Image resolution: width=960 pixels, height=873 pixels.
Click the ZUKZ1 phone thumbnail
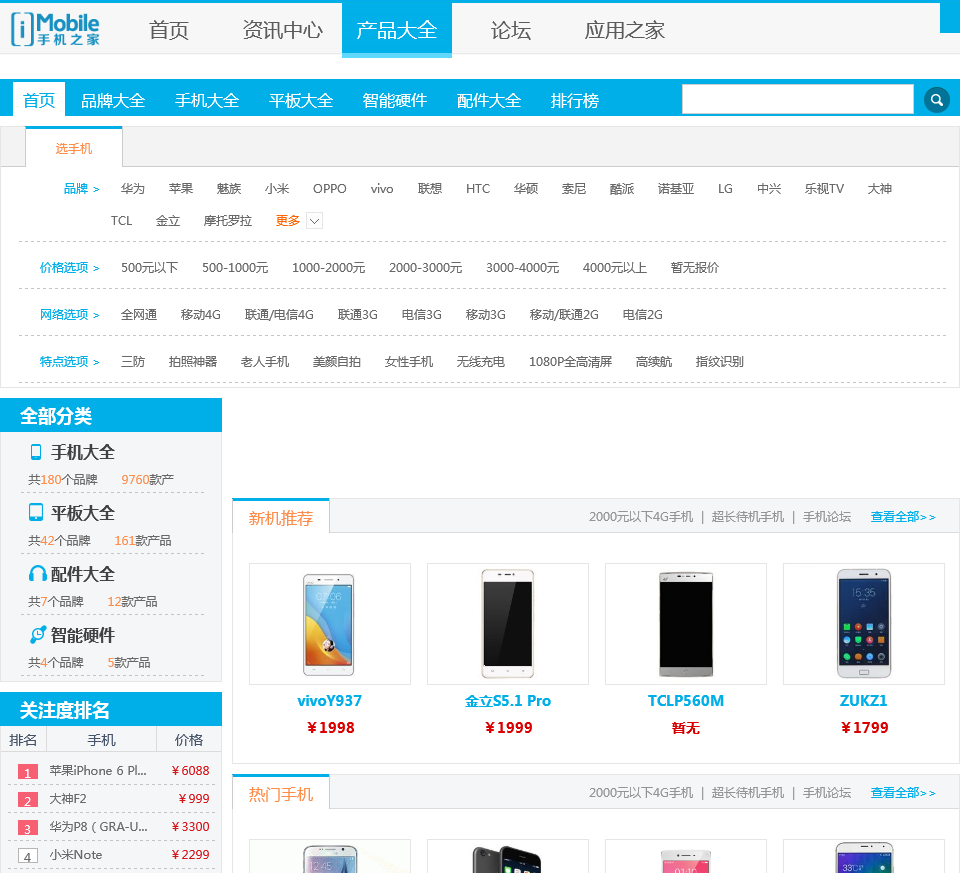click(863, 624)
